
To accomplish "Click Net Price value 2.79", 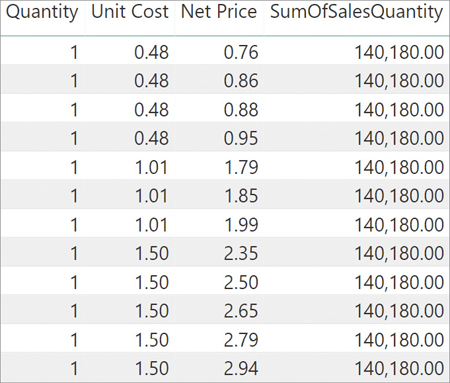I will pos(241,340).
